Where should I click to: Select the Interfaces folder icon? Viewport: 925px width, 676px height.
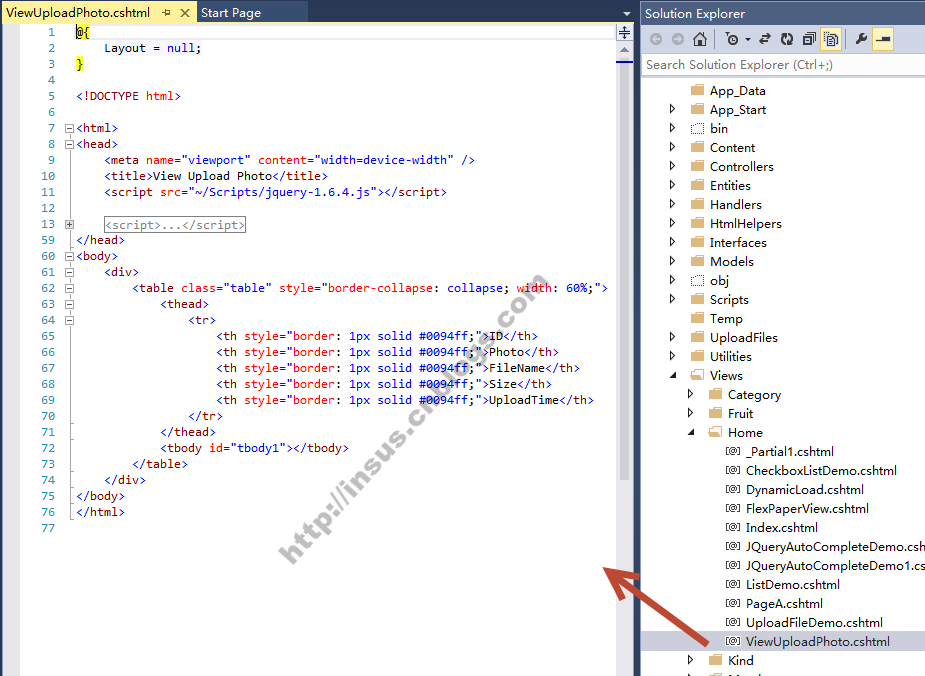pyautogui.click(x=697, y=241)
